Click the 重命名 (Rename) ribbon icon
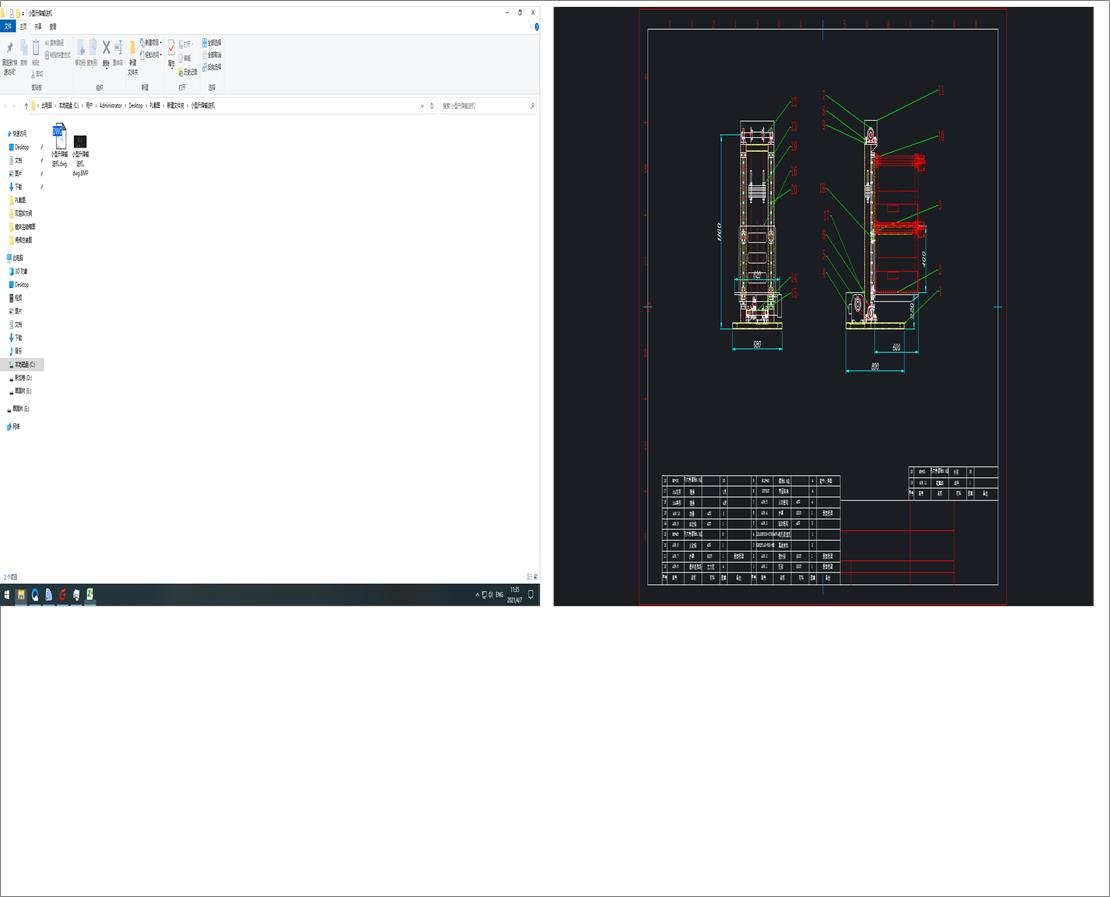 click(x=118, y=49)
